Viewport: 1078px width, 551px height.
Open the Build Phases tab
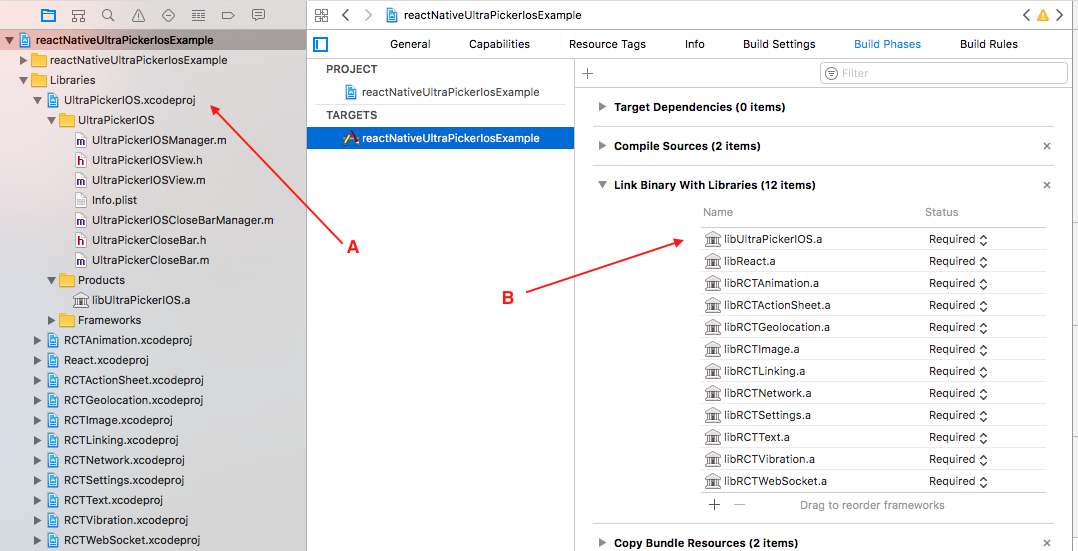[x=887, y=44]
